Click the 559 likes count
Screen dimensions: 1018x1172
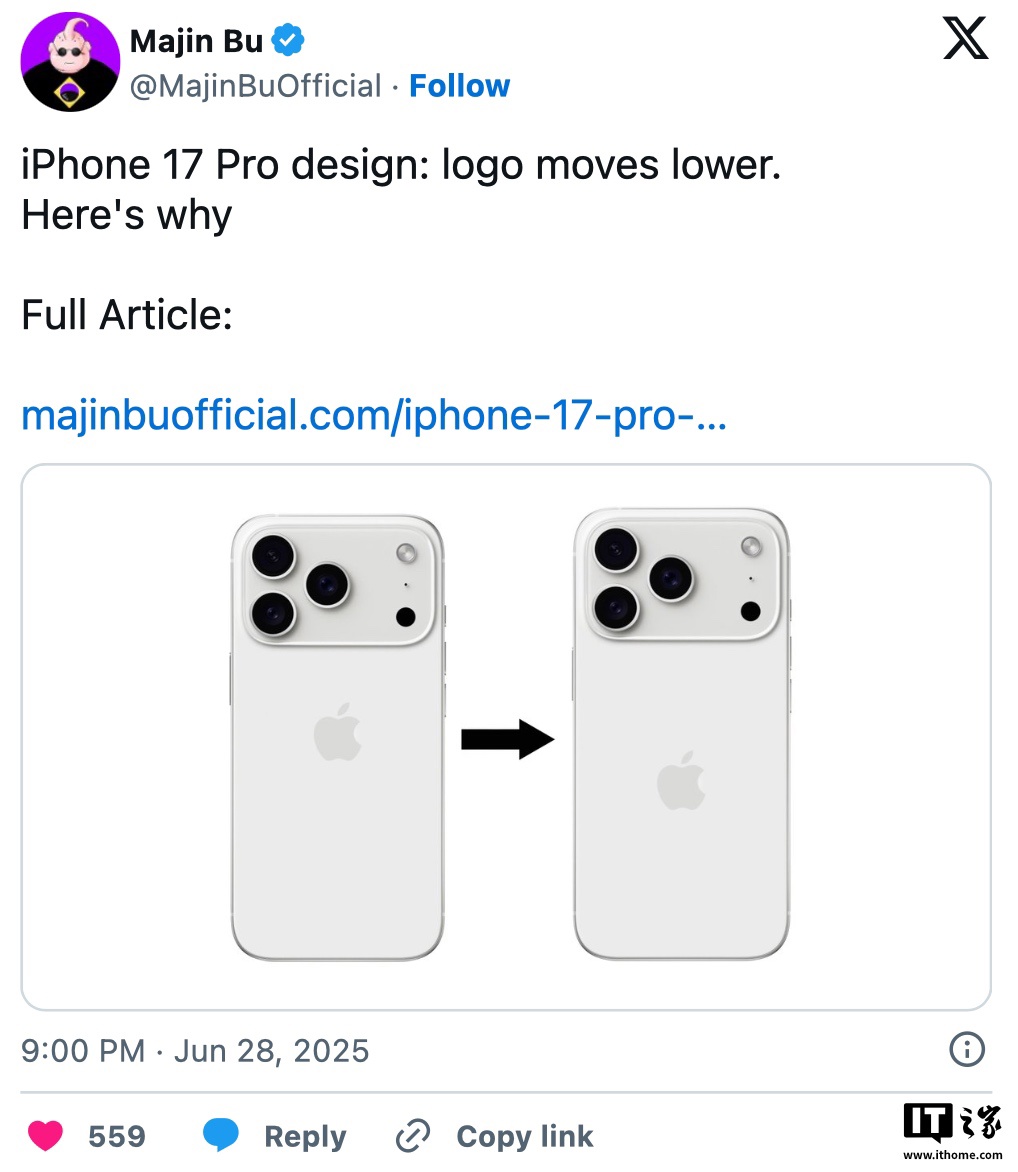[117, 1137]
